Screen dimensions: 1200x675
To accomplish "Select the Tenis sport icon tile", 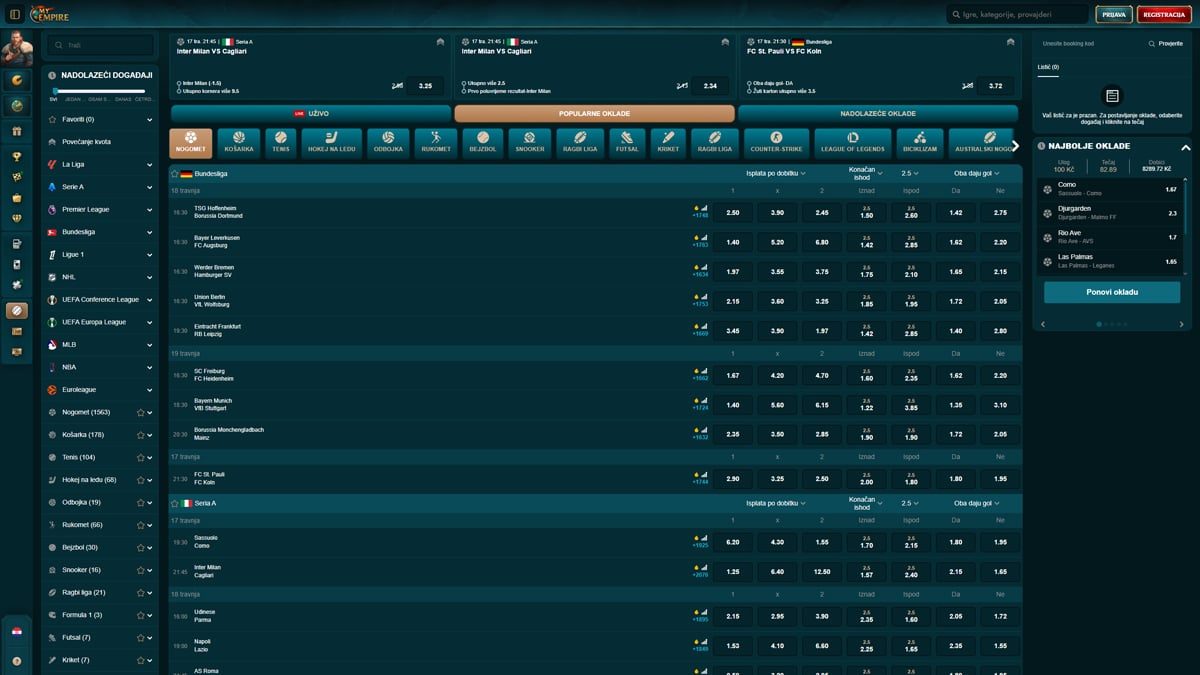I will pos(281,142).
